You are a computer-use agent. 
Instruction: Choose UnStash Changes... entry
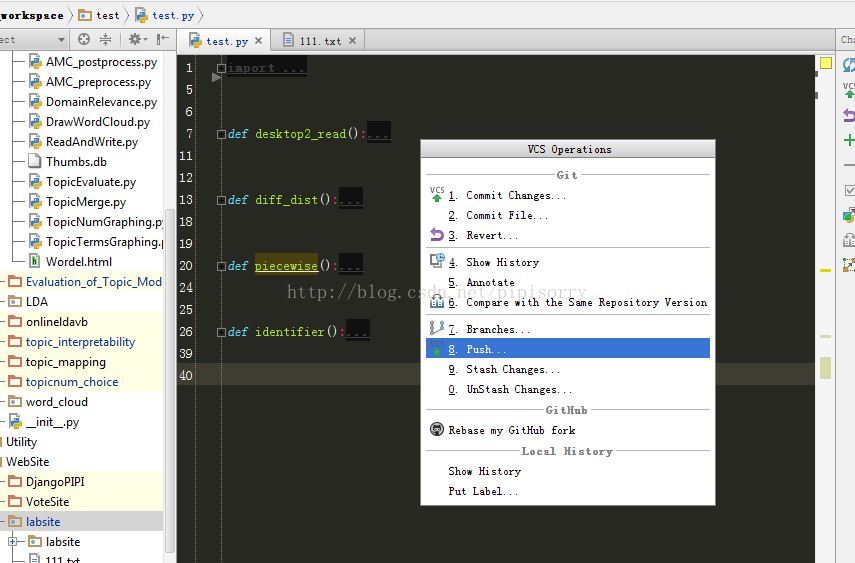click(568, 390)
